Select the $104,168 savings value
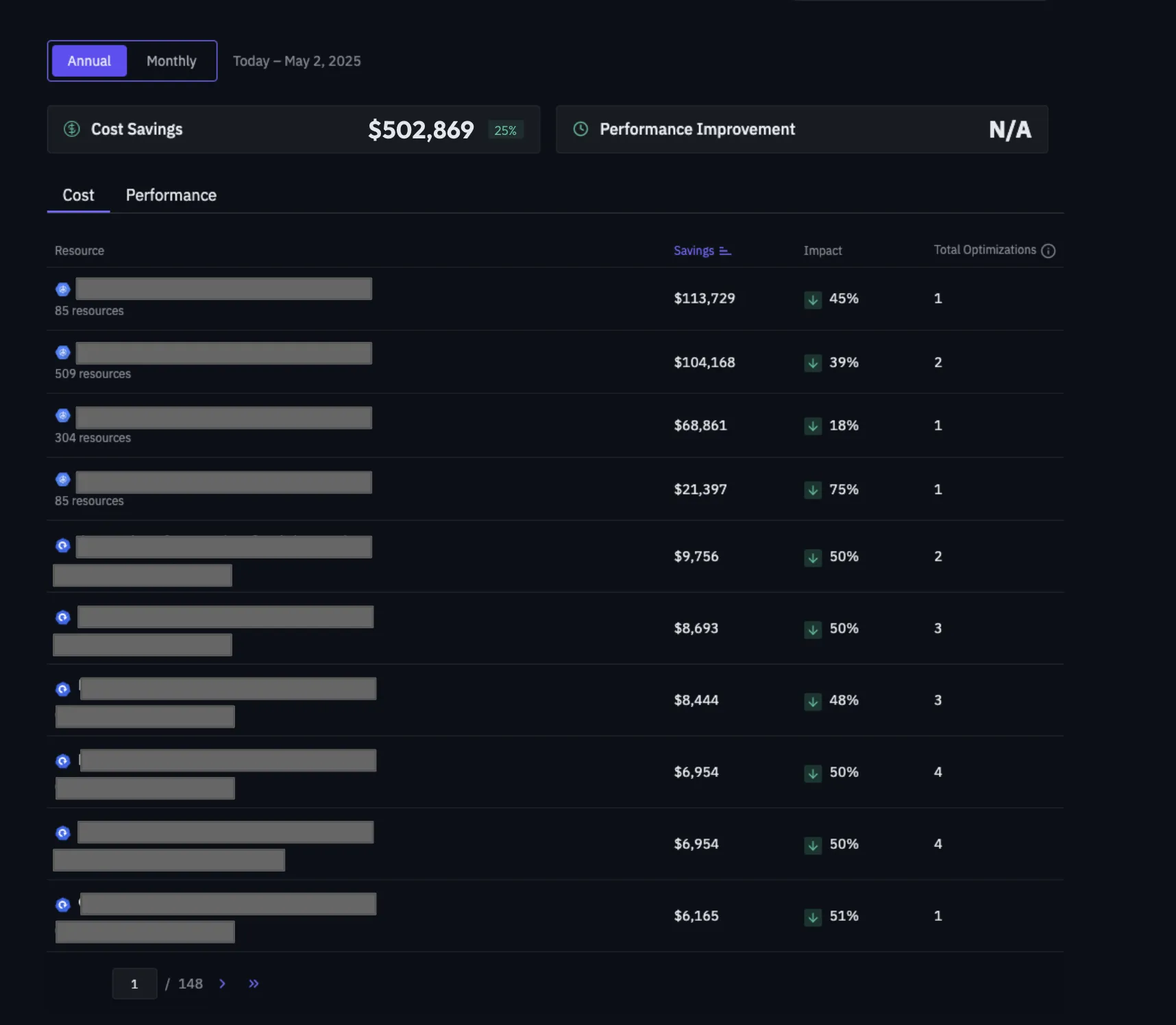 pos(705,362)
